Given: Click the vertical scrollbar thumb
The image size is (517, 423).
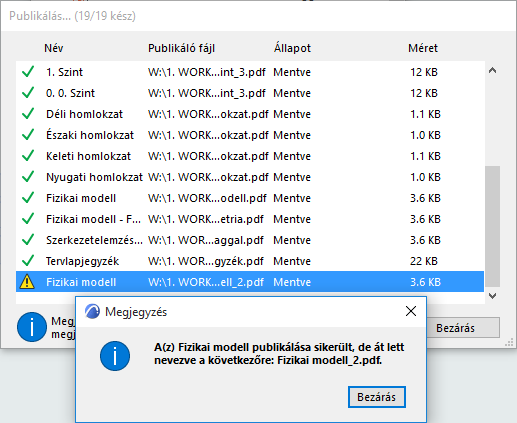Looking at the screenshot, I should 492,226.
